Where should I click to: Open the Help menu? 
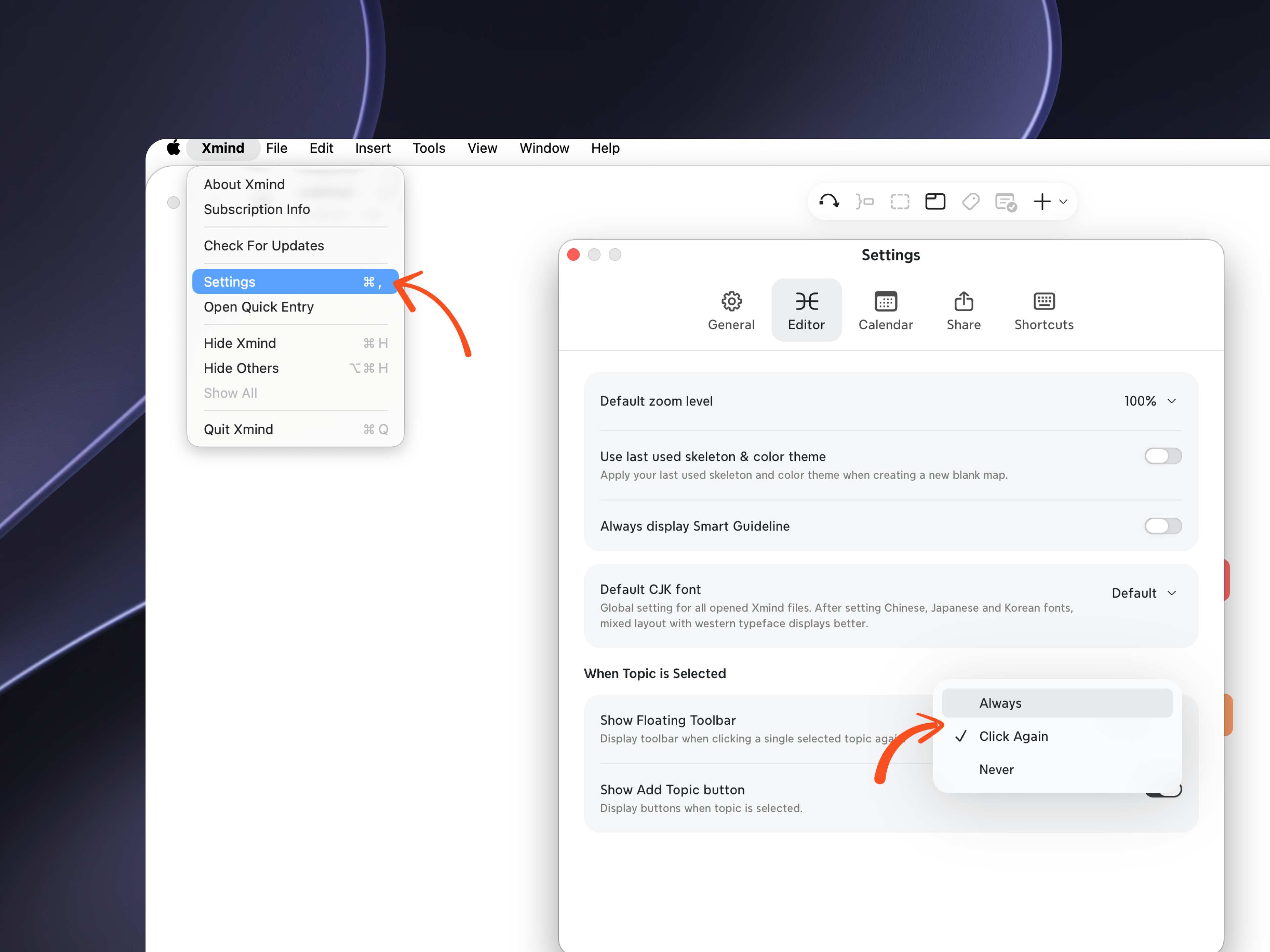[x=605, y=148]
